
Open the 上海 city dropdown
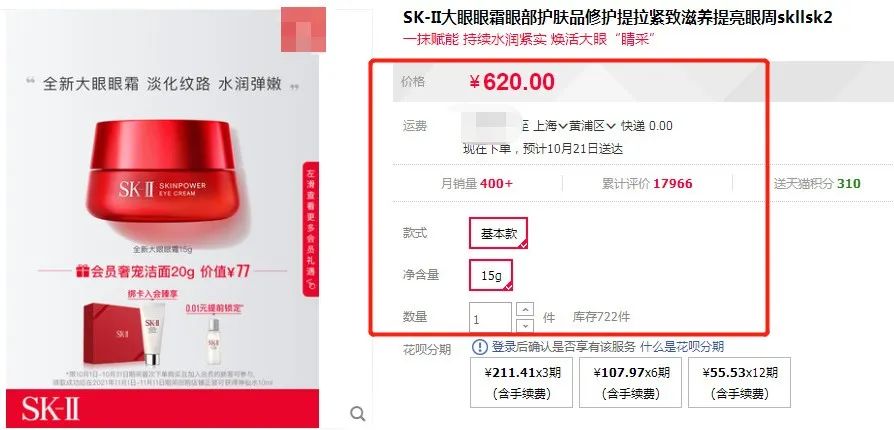pos(550,125)
